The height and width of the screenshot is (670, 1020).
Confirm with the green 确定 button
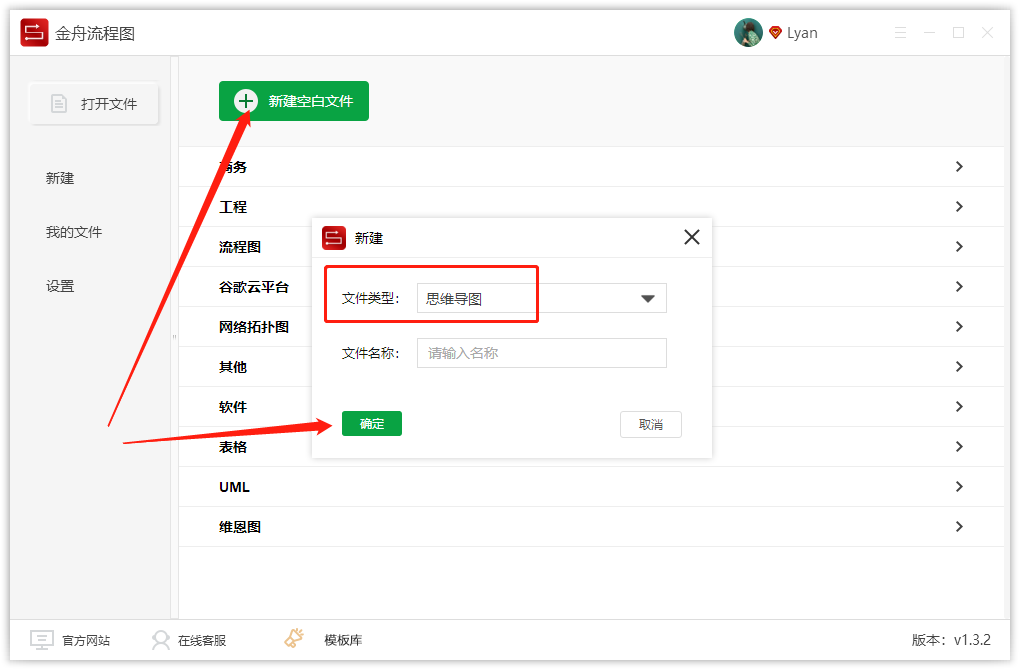click(x=371, y=423)
